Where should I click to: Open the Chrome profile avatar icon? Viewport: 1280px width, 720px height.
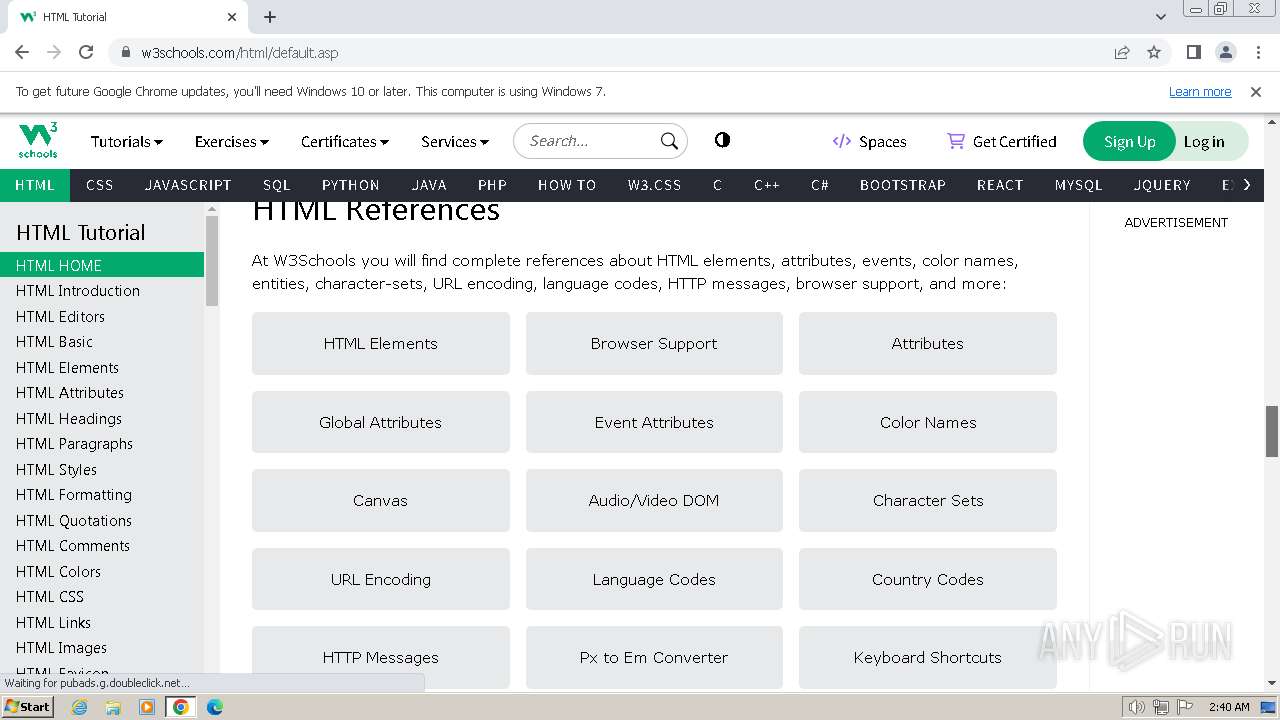pos(1225,52)
